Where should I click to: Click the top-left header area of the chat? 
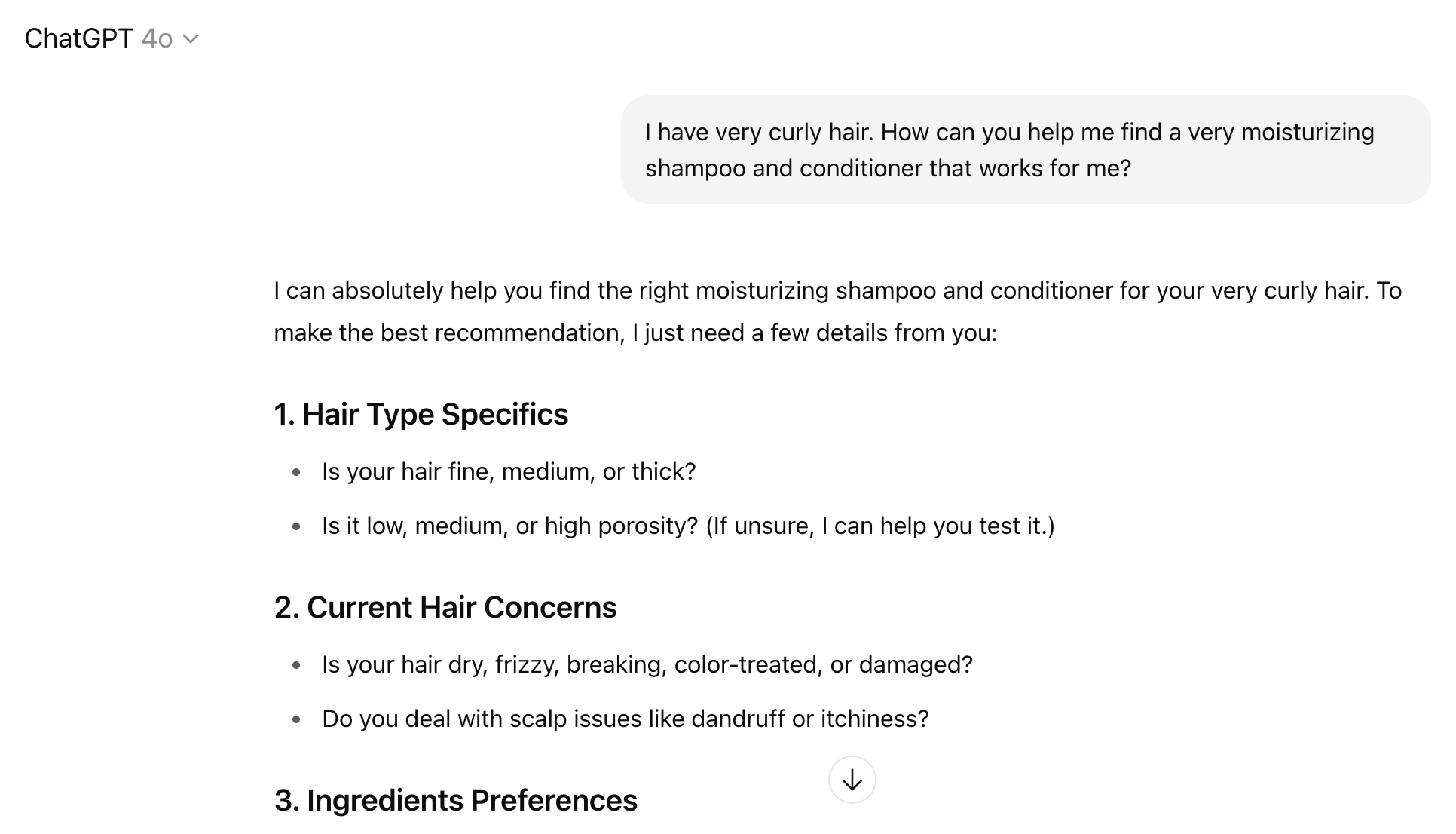pyautogui.click(x=111, y=38)
